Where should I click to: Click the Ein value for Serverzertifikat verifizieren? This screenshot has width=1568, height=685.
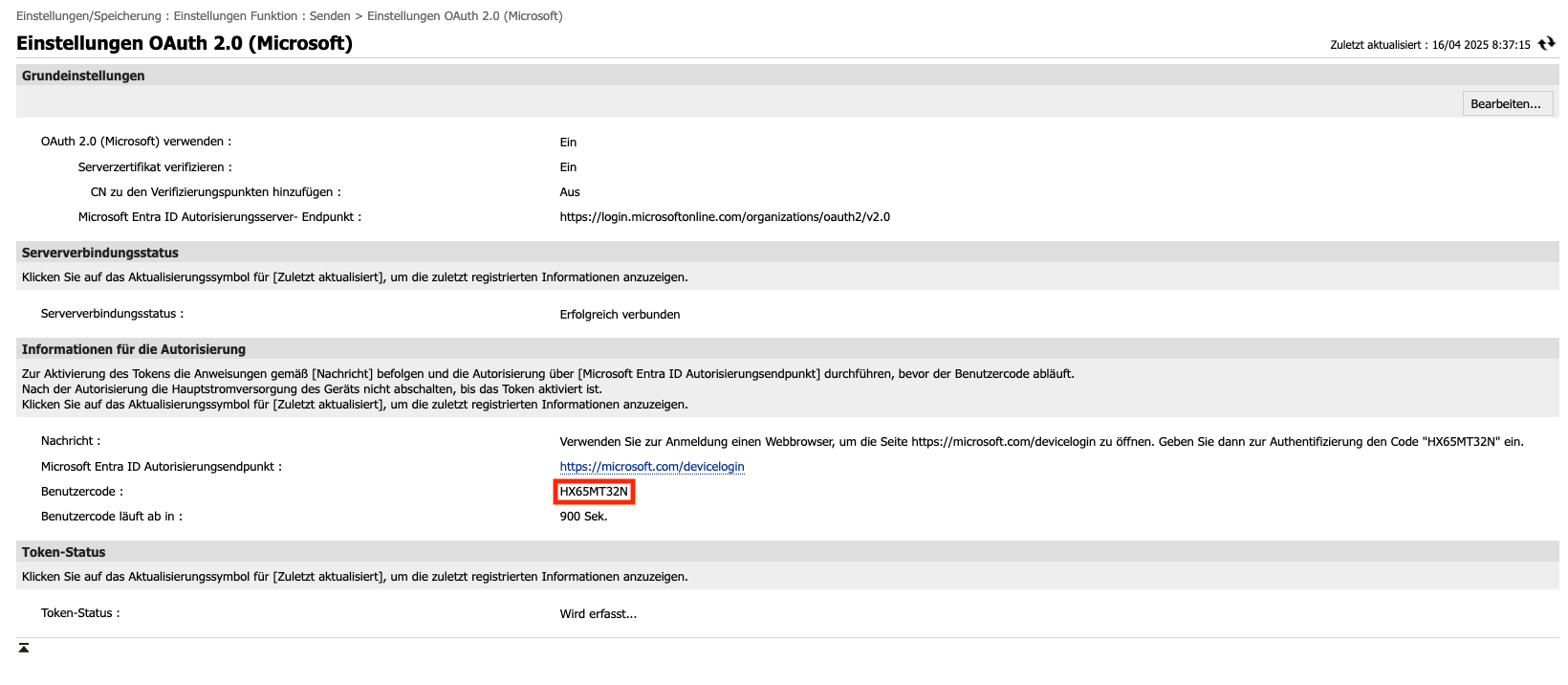click(x=568, y=167)
